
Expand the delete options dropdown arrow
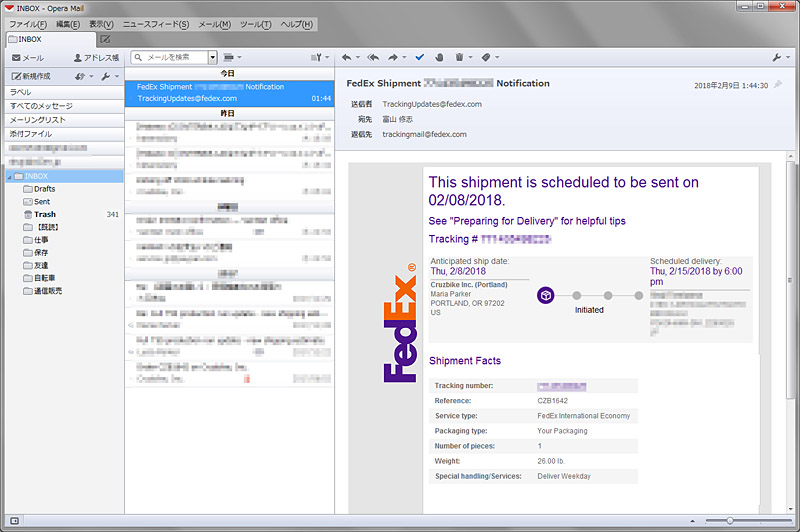[x=470, y=57]
